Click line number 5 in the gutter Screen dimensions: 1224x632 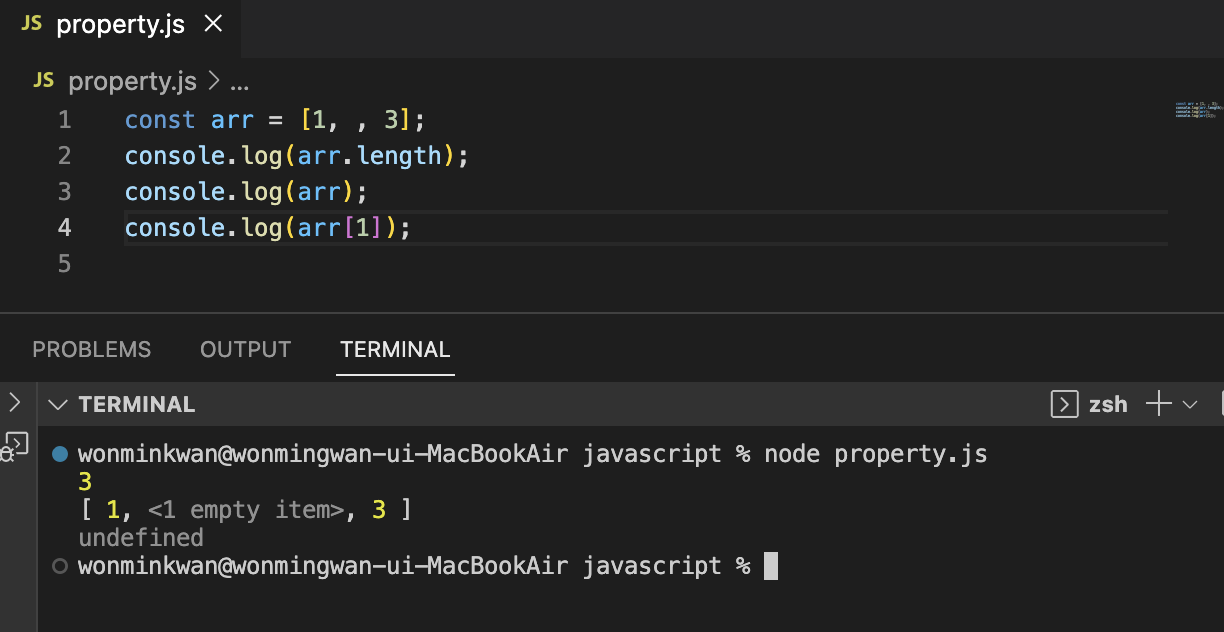click(65, 264)
